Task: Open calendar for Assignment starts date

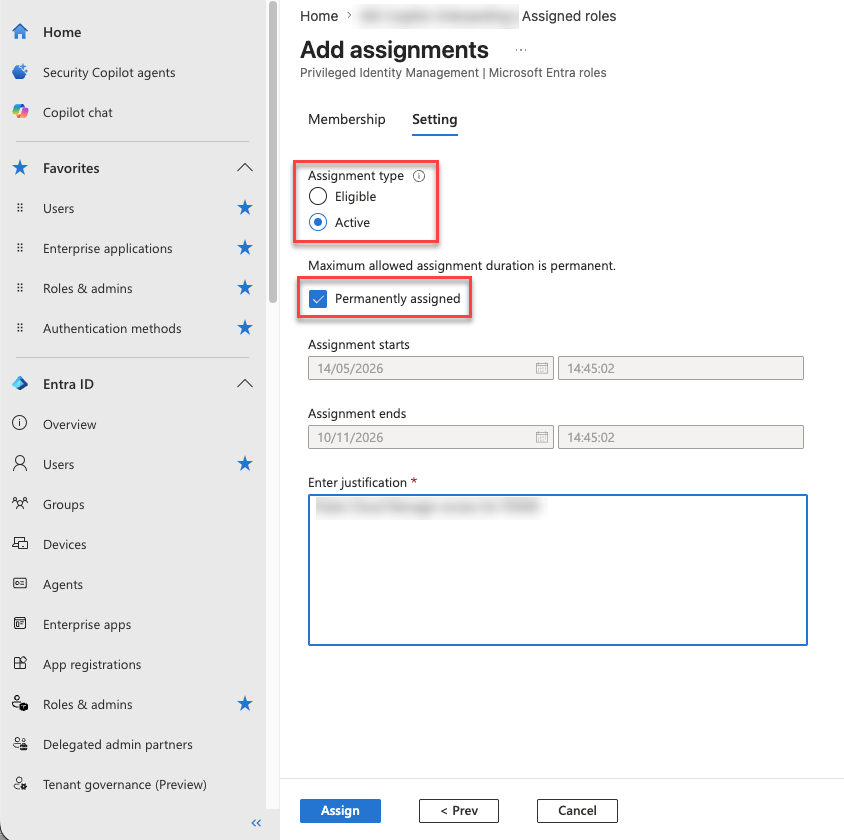Action: coord(541,368)
